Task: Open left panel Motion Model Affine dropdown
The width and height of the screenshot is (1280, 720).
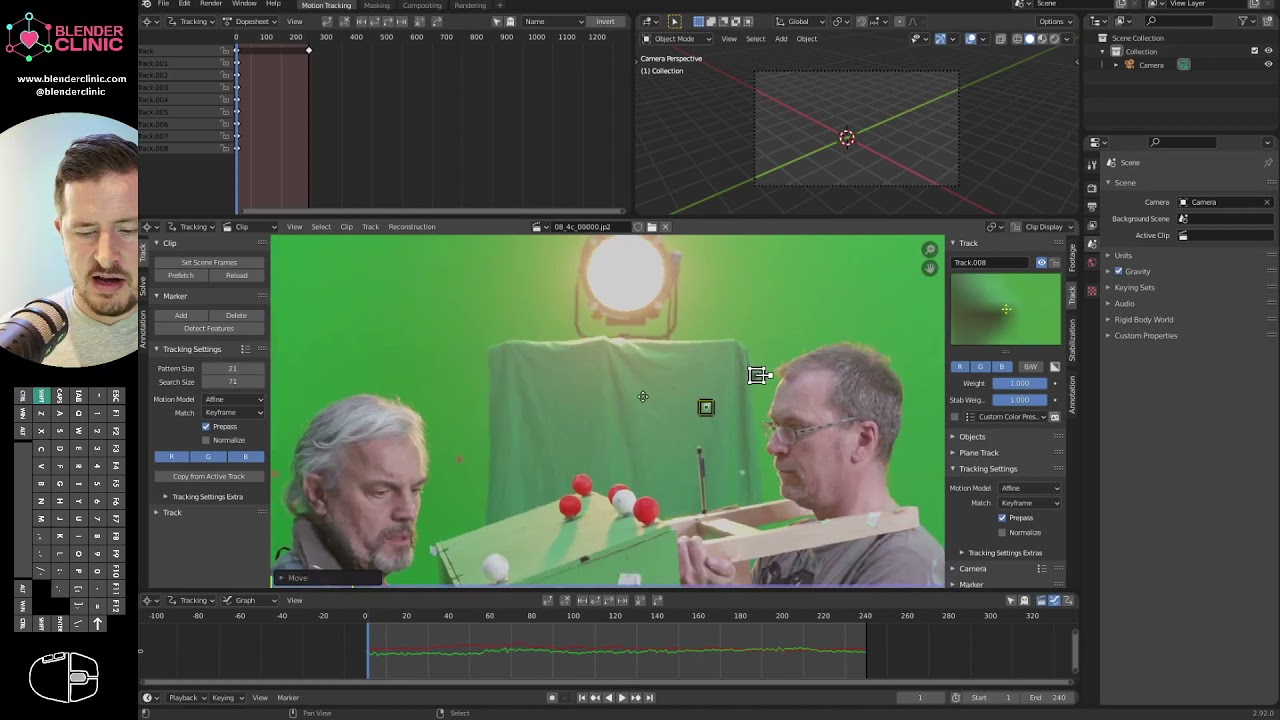Action: click(x=234, y=400)
